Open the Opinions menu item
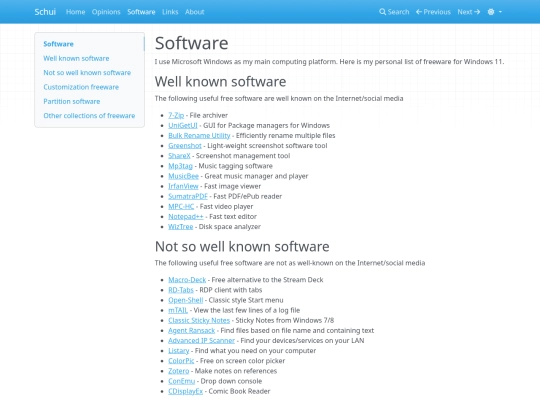540x405 pixels. pyautogui.click(x=106, y=12)
